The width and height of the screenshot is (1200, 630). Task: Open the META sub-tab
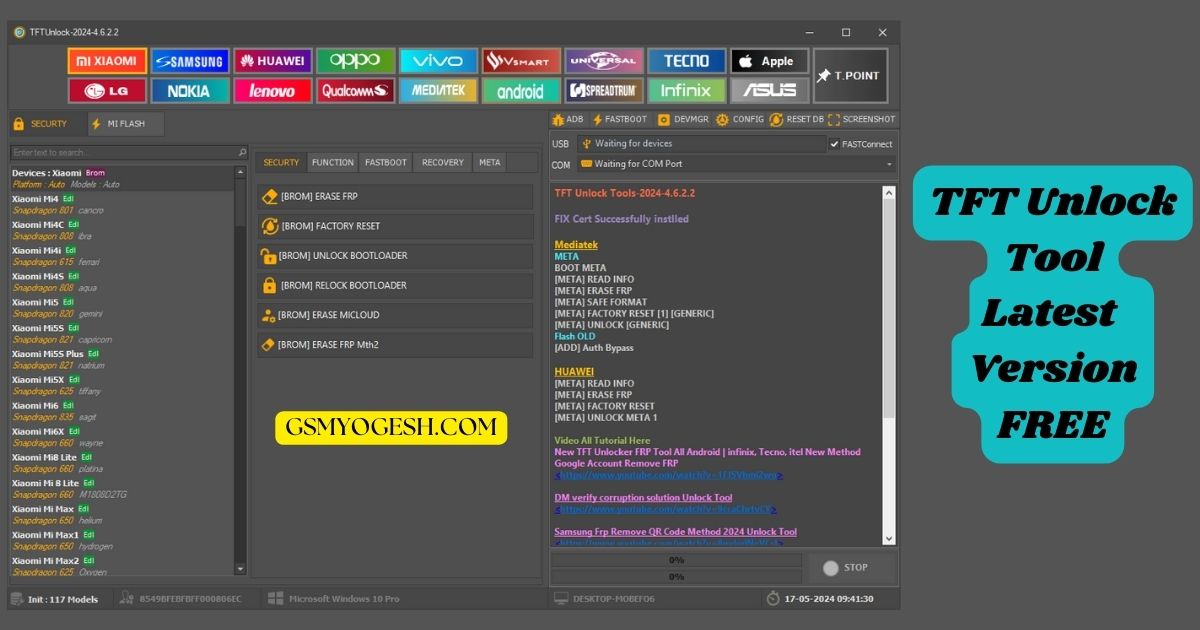[490, 162]
